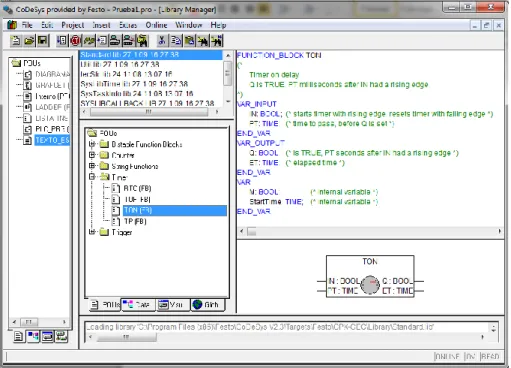Screen dimensions: 511x368
Task: Click the library list vertical scrollbar down arrow
Action: [x=228, y=101]
